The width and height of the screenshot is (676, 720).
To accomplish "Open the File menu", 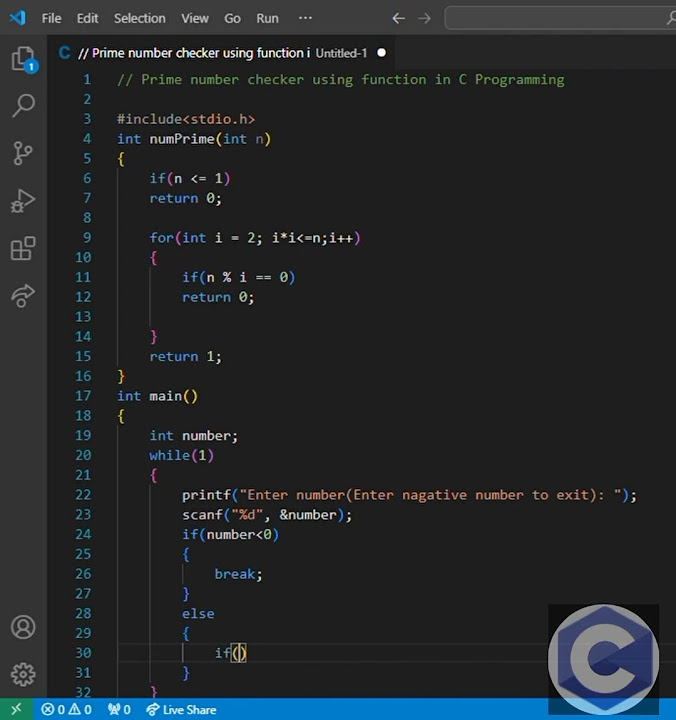I will [x=51, y=18].
